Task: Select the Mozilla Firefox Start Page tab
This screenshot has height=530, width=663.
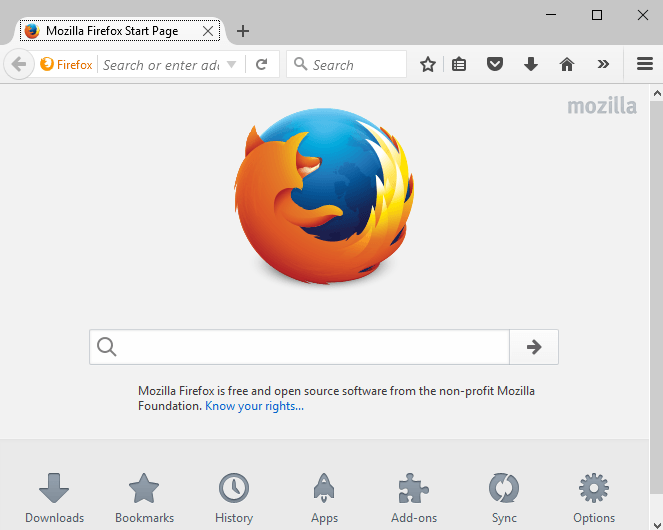Action: pos(110,31)
